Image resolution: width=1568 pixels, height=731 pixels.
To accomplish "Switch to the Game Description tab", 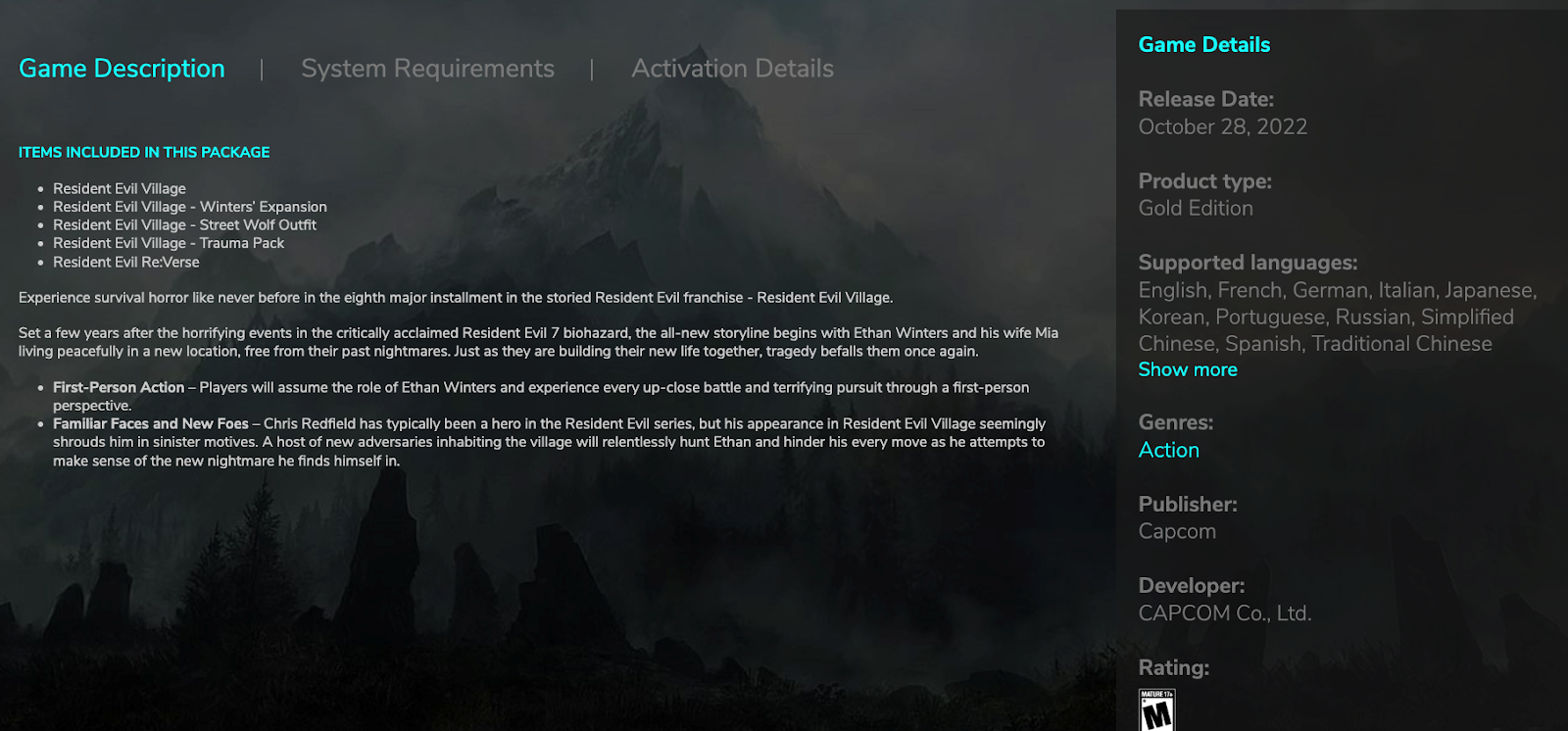I will click(122, 69).
